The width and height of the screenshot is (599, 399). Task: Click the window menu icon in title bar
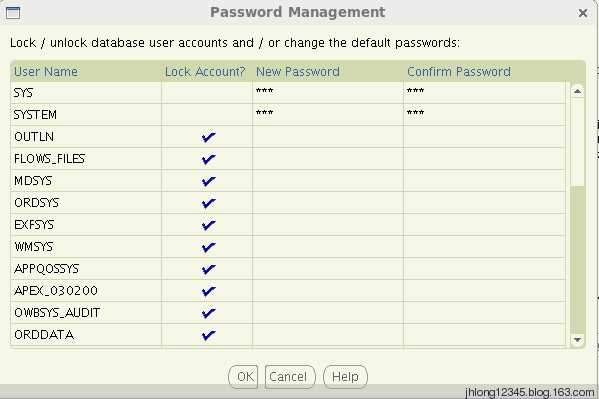tap(13, 12)
